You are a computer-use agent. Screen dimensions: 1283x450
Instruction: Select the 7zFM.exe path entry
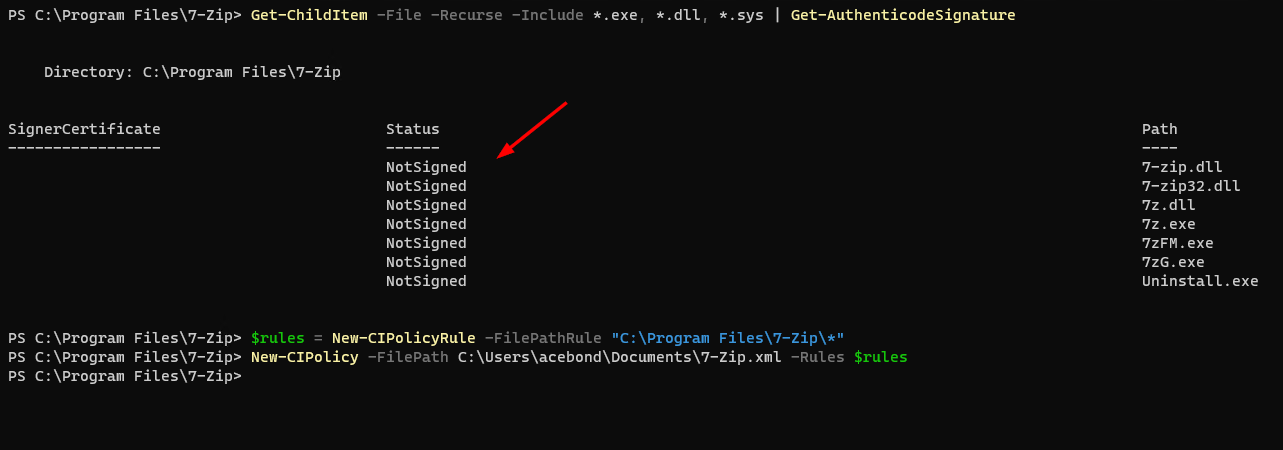(x=1178, y=243)
